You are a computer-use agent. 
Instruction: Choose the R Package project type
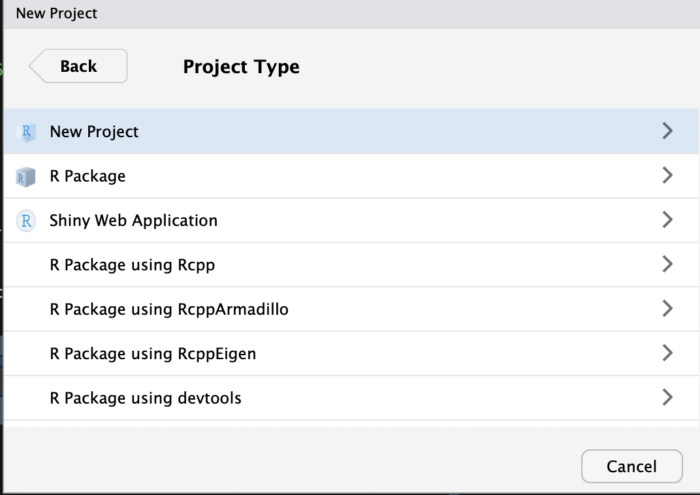click(x=351, y=176)
